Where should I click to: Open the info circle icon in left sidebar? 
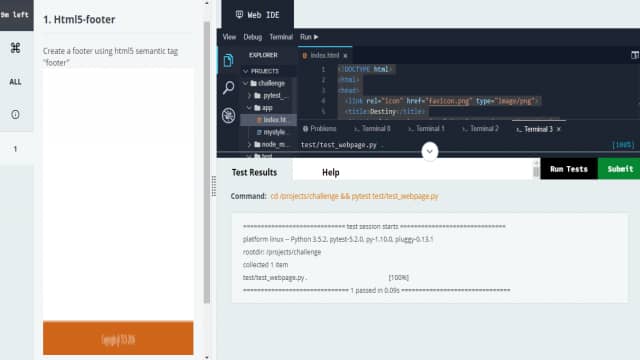coord(16,114)
